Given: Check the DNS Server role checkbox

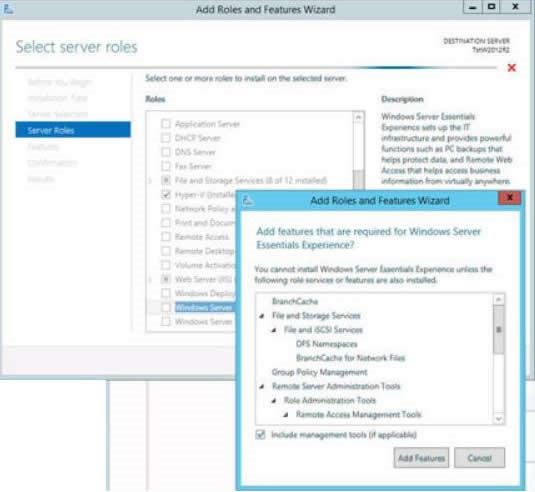Looking at the screenshot, I should pyautogui.click(x=165, y=152).
